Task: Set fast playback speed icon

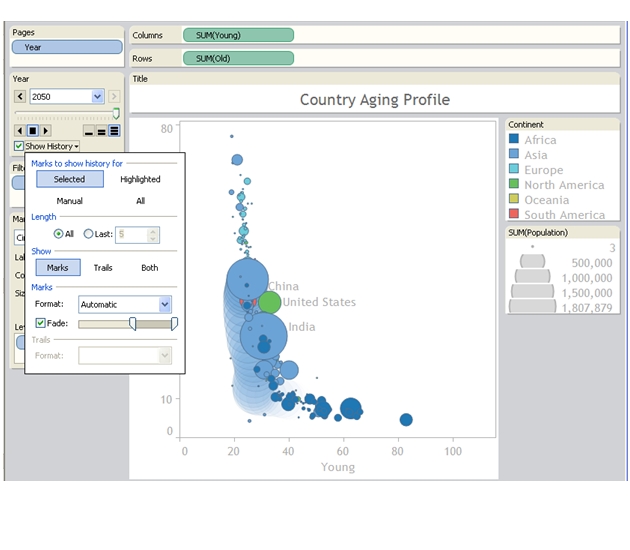Action: [114, 131]
